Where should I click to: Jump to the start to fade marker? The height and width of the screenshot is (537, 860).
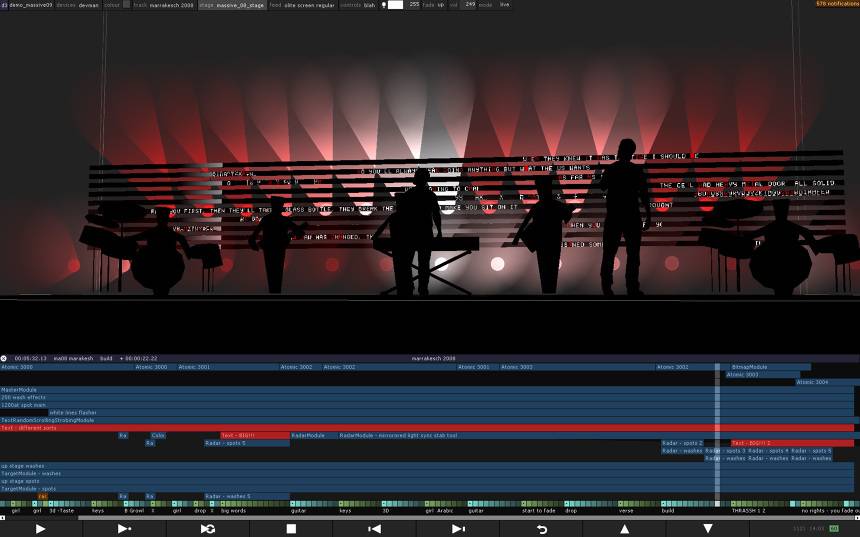point(539,511)
